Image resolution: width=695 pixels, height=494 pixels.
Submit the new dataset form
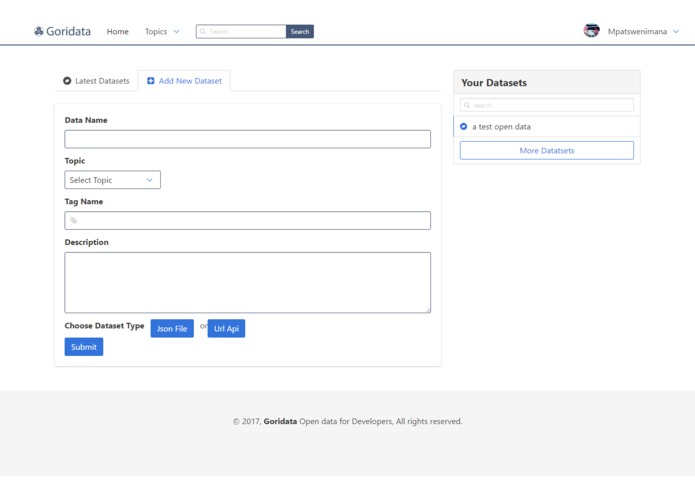84,347
